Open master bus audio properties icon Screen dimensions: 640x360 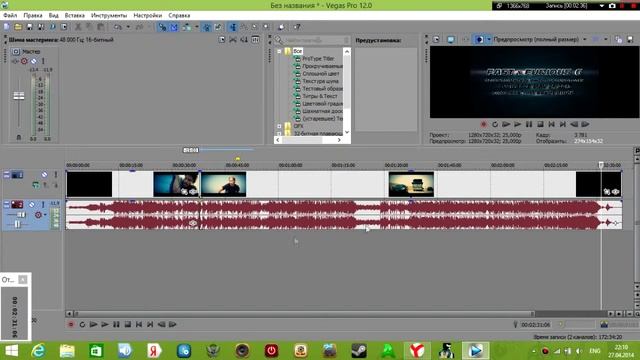pyautogui.click(x=222, y=40)
